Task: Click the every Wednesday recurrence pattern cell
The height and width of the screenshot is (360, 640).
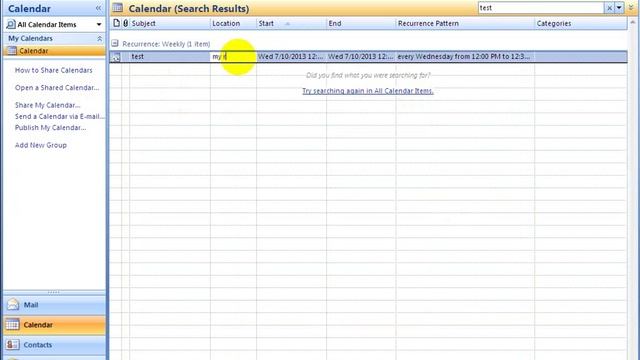Action: (465, 57)
